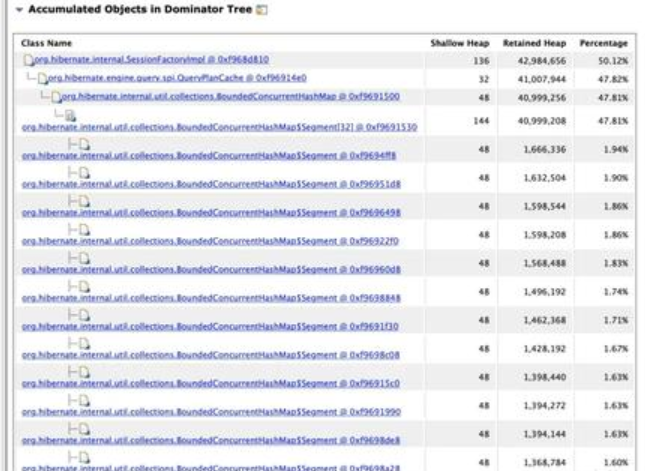
Task: Open the BoundedConcurrentHashMap @ 0xf9691500 link
Action: pos(230,97)
